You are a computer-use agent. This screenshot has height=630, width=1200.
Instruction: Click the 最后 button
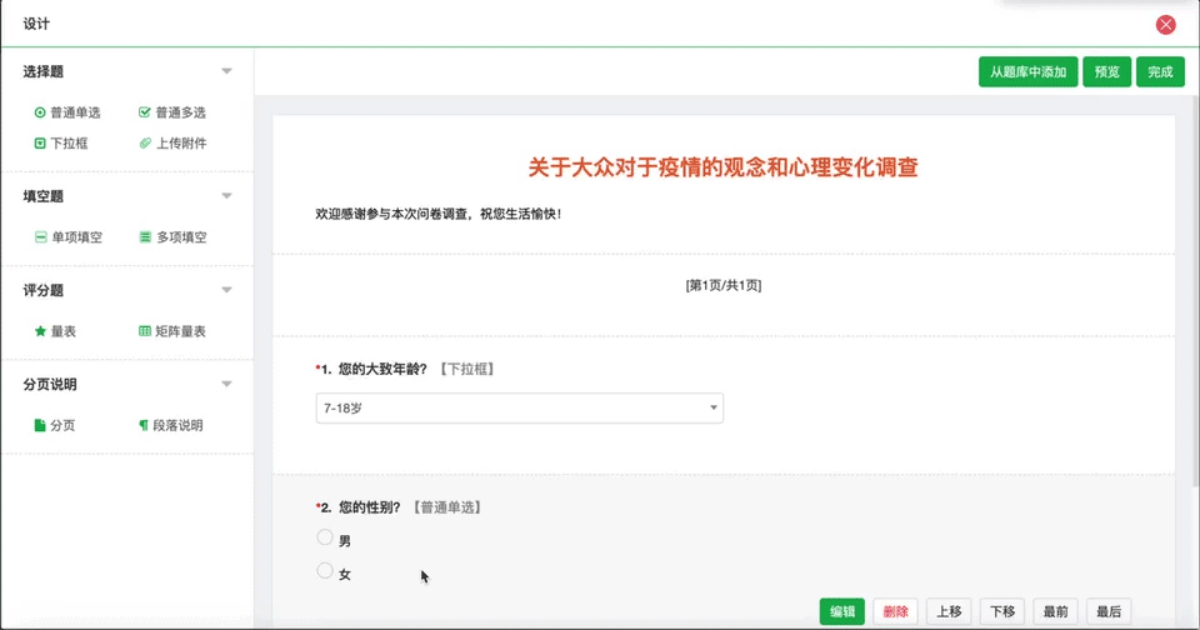(1108, 612)
